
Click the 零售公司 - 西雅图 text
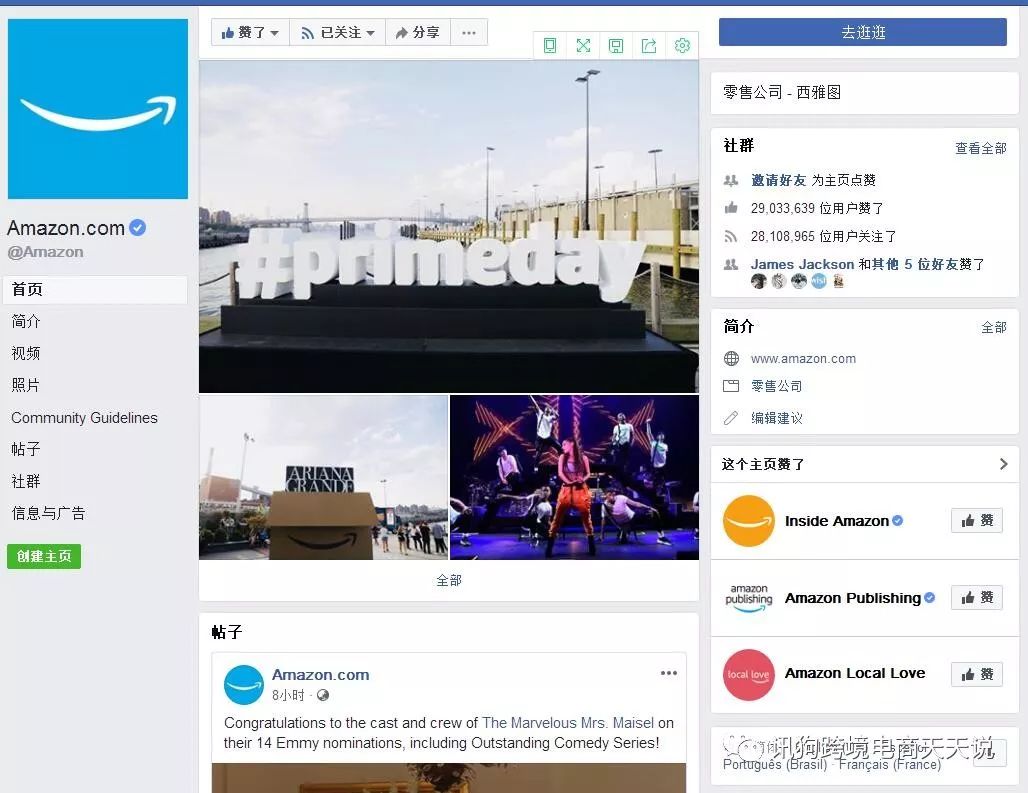781,92
